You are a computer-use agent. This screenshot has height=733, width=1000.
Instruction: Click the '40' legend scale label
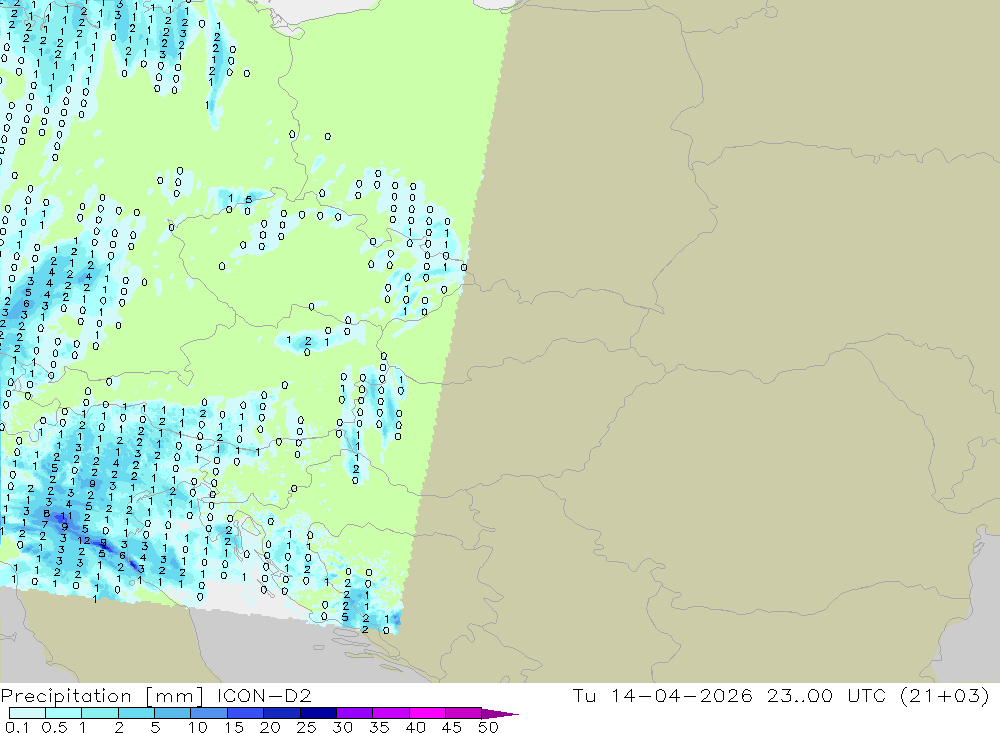point(415,727)
